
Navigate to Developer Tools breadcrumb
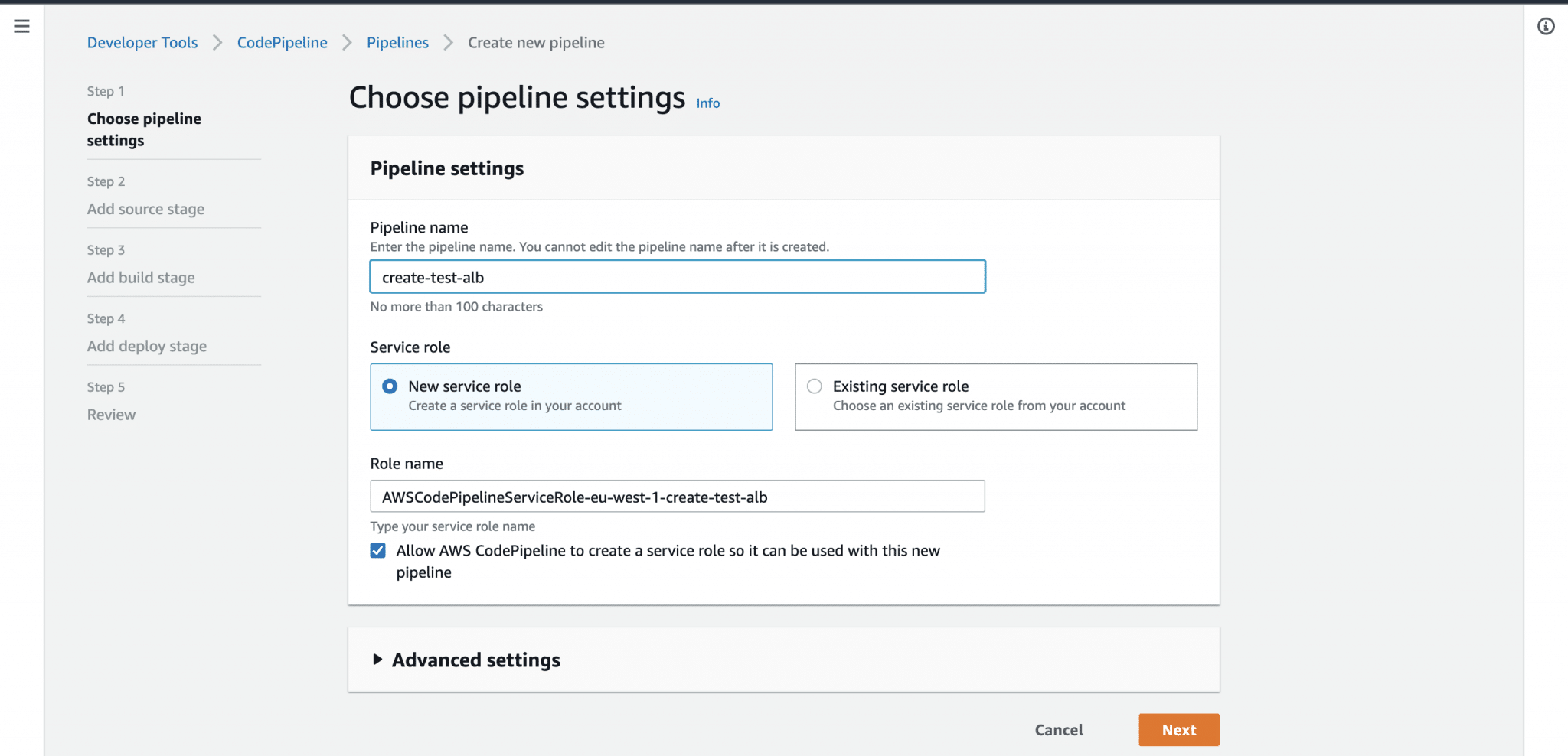[142, 42]
